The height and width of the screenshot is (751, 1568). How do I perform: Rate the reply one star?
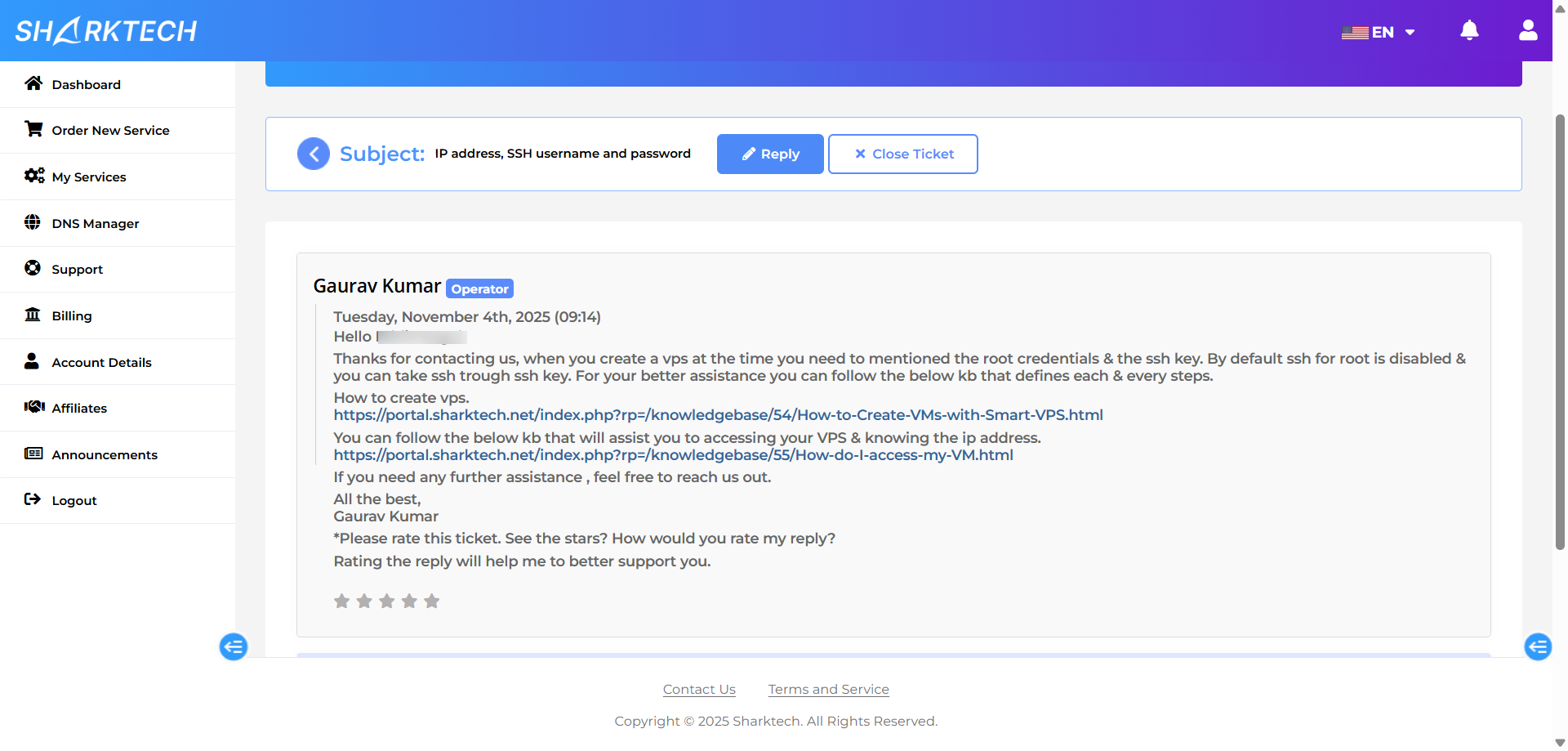coord(342,601)
